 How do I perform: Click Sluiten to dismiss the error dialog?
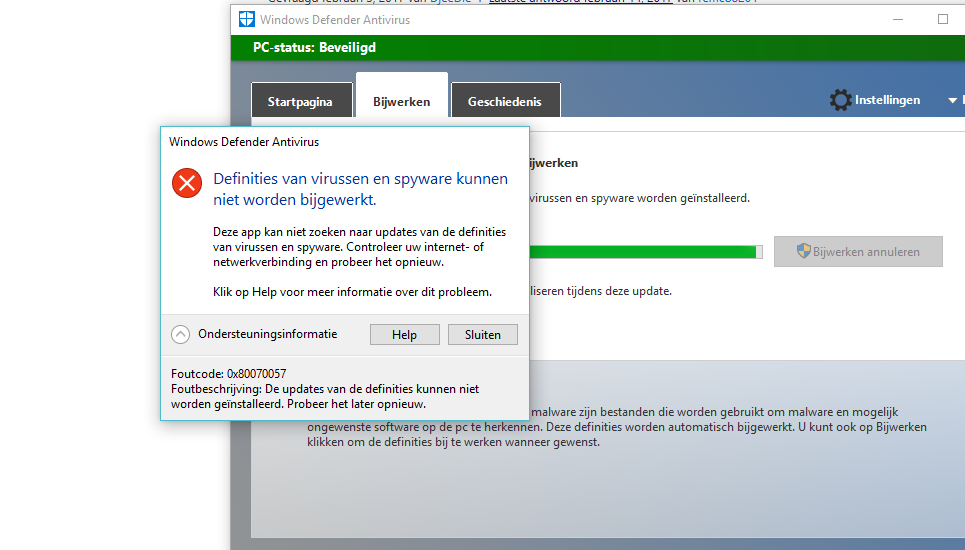[x=482, y=335]
